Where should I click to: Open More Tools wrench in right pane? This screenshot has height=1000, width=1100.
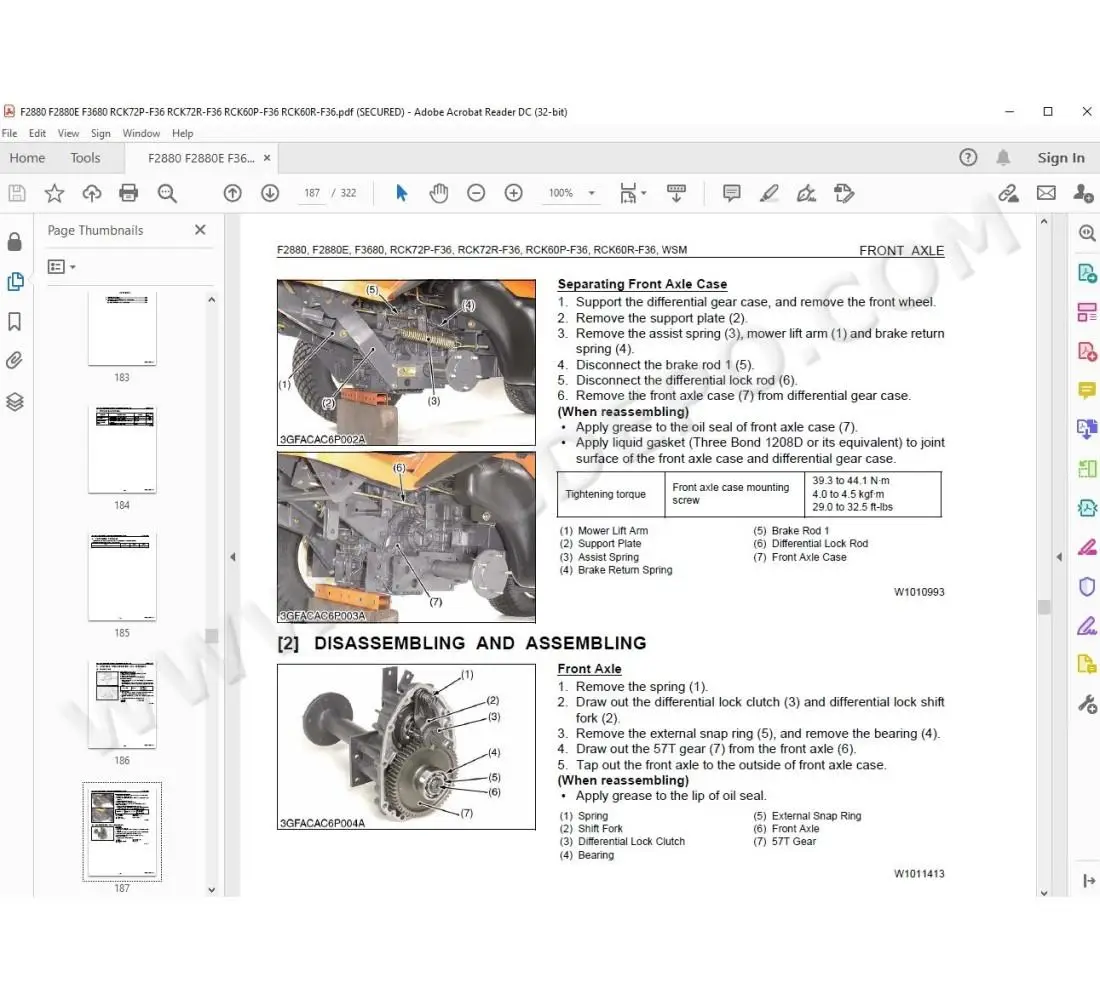[x=1087, y=704]
